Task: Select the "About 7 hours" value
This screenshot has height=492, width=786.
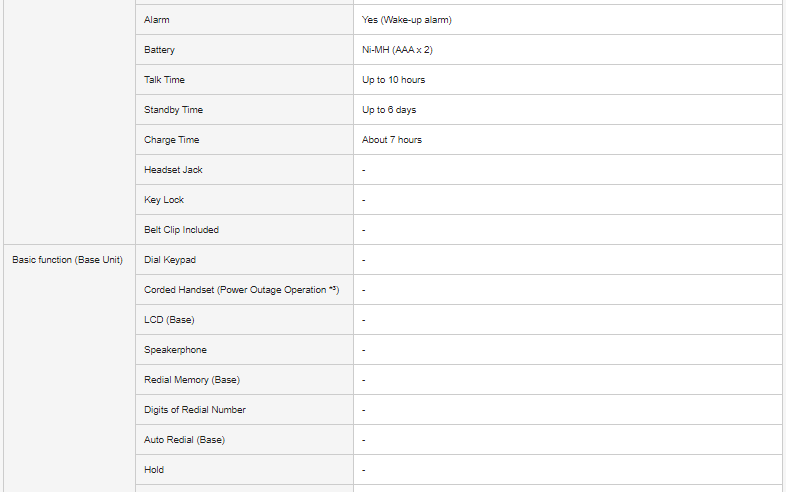Action: [392, 140]
